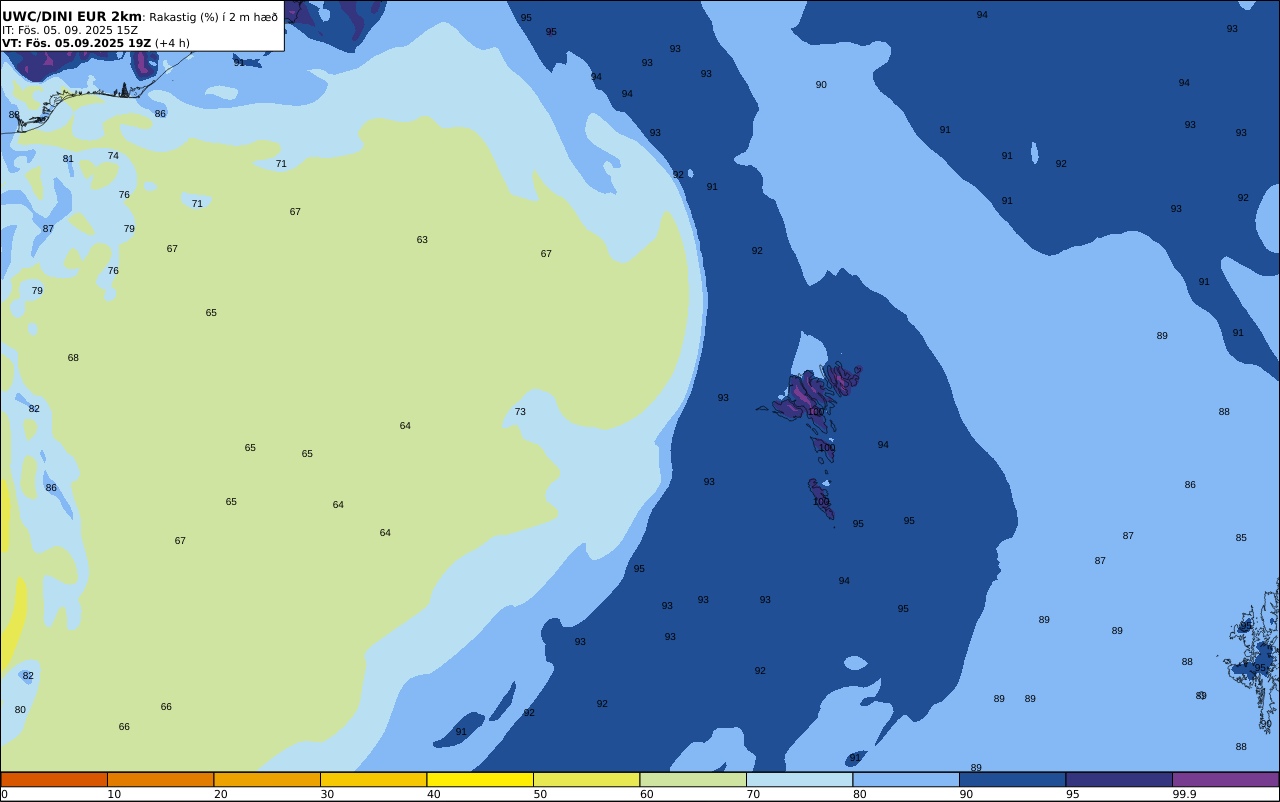
Task: Select the "VT: Fös. 05.09.2025 19Z" line
Action: pyautogui.click(x=76, y=43)
